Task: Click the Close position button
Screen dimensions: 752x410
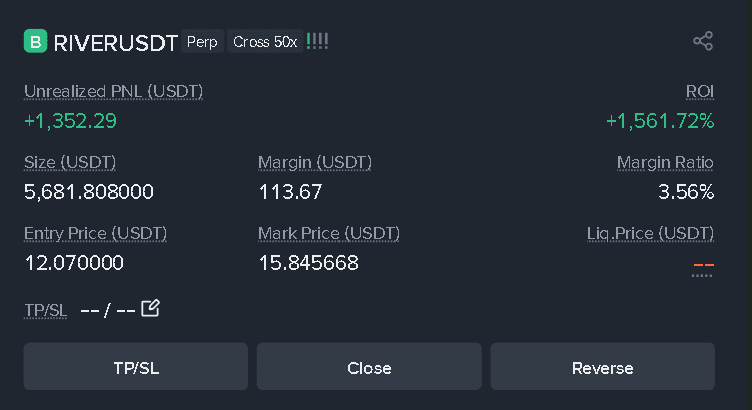Action: pos(369,367)
